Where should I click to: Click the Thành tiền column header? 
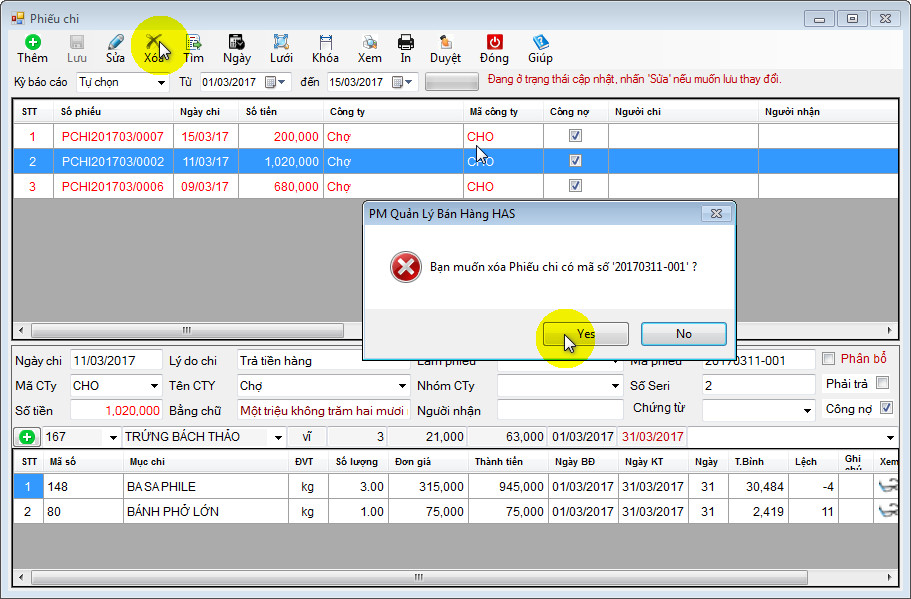[x=508, y=462]
